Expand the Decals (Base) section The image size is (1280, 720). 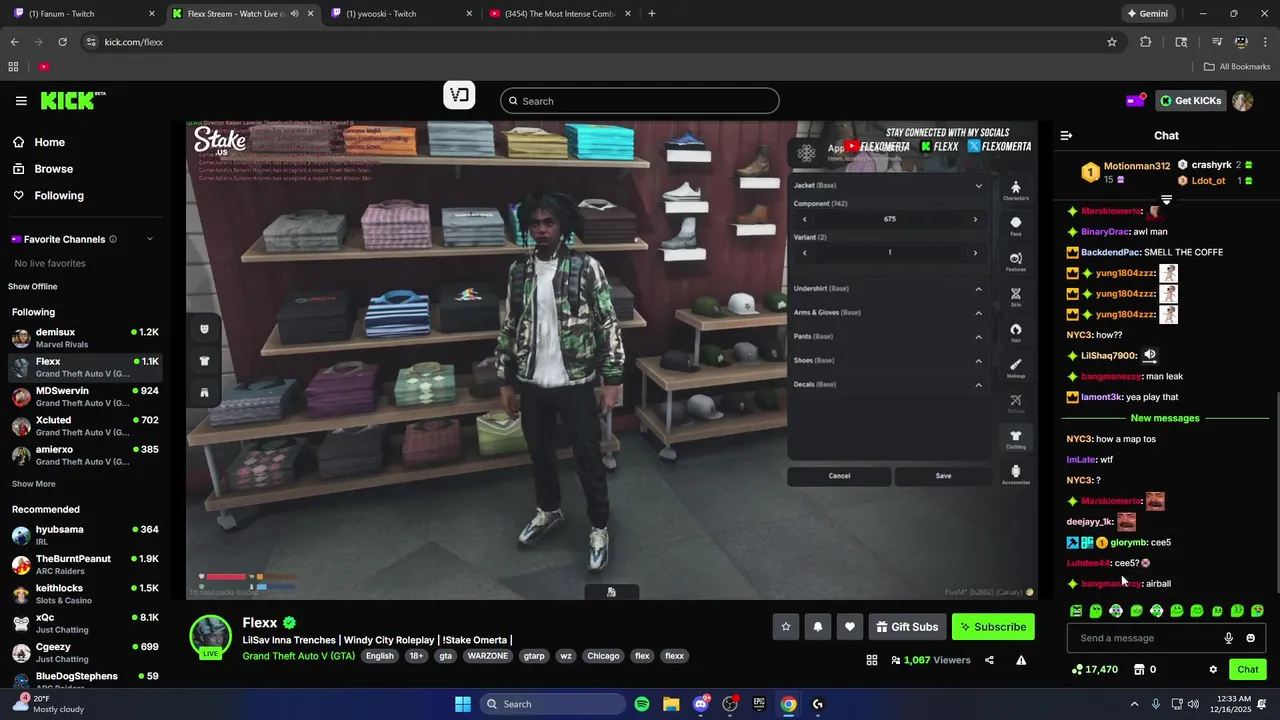pos(979,385)
